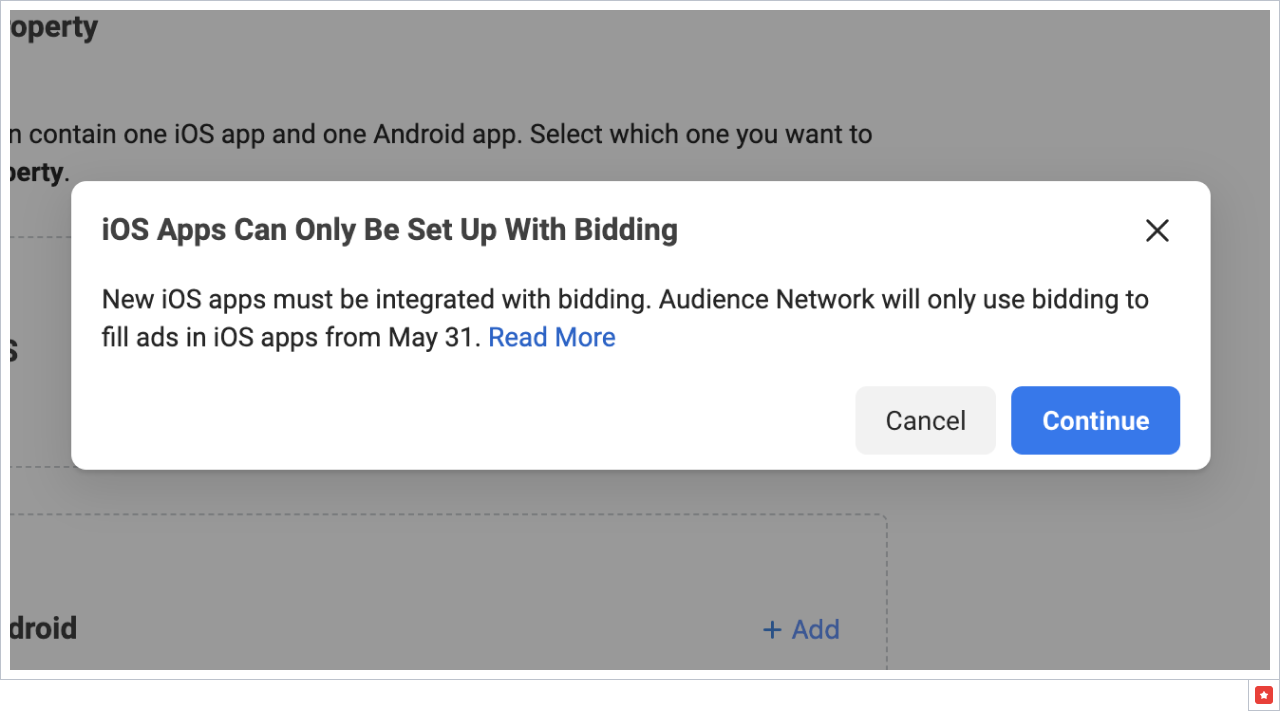Click Continue to proceed with bidding setup

[1095, 420]
